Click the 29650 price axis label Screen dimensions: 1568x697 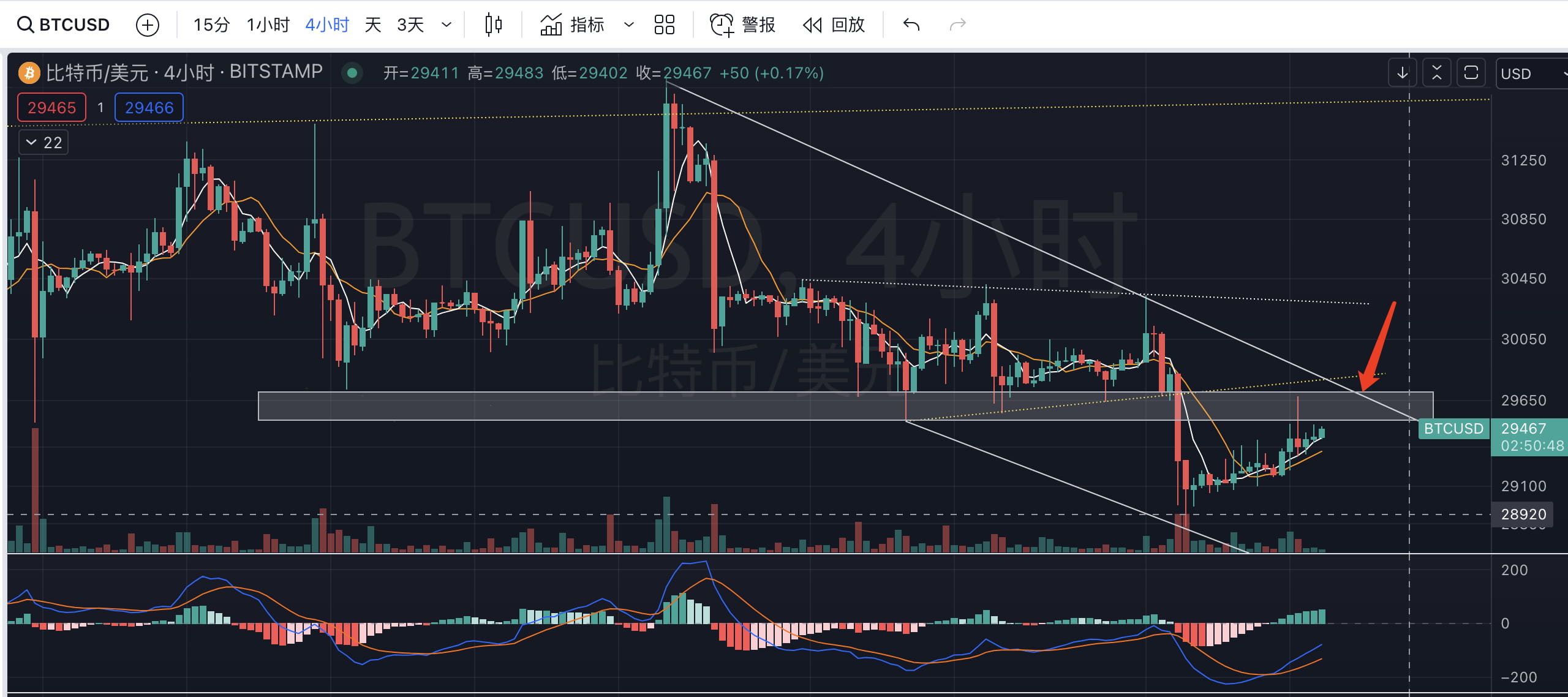tap(1523, 400)
